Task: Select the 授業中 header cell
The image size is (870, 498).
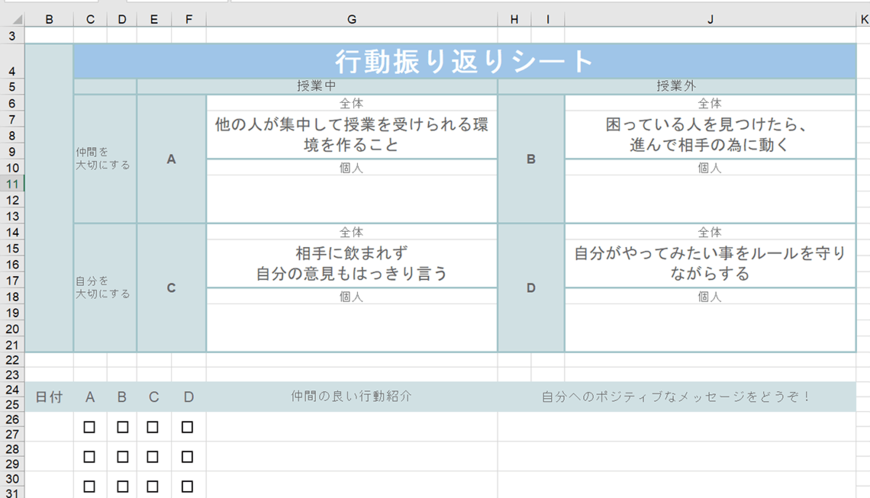Action: [x=317, y=87]
